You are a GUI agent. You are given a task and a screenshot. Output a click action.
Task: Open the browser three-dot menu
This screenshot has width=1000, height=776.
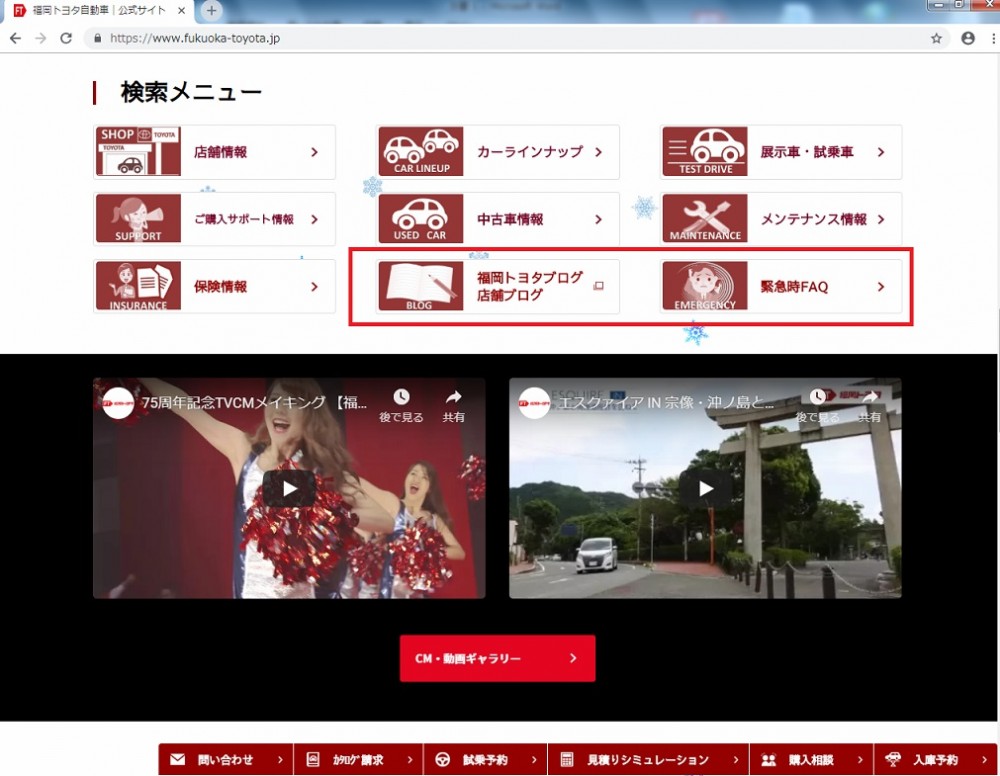pyautogui.click(x=993, y=38)
